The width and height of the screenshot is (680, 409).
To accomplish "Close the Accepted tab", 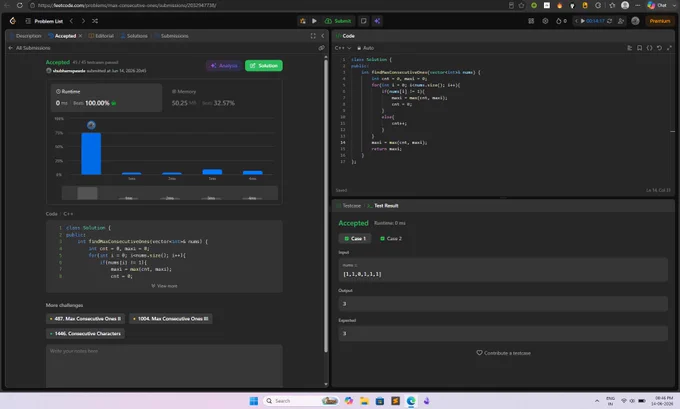I will pos(80,36).
